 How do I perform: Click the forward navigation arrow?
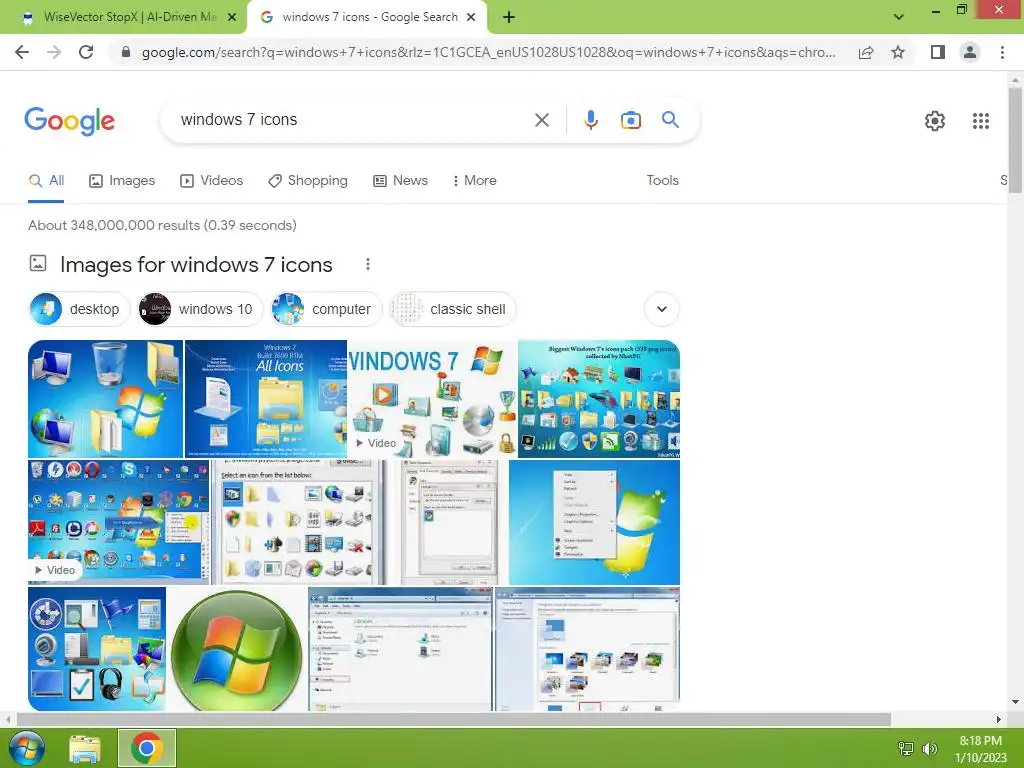(x=54, y=52)
